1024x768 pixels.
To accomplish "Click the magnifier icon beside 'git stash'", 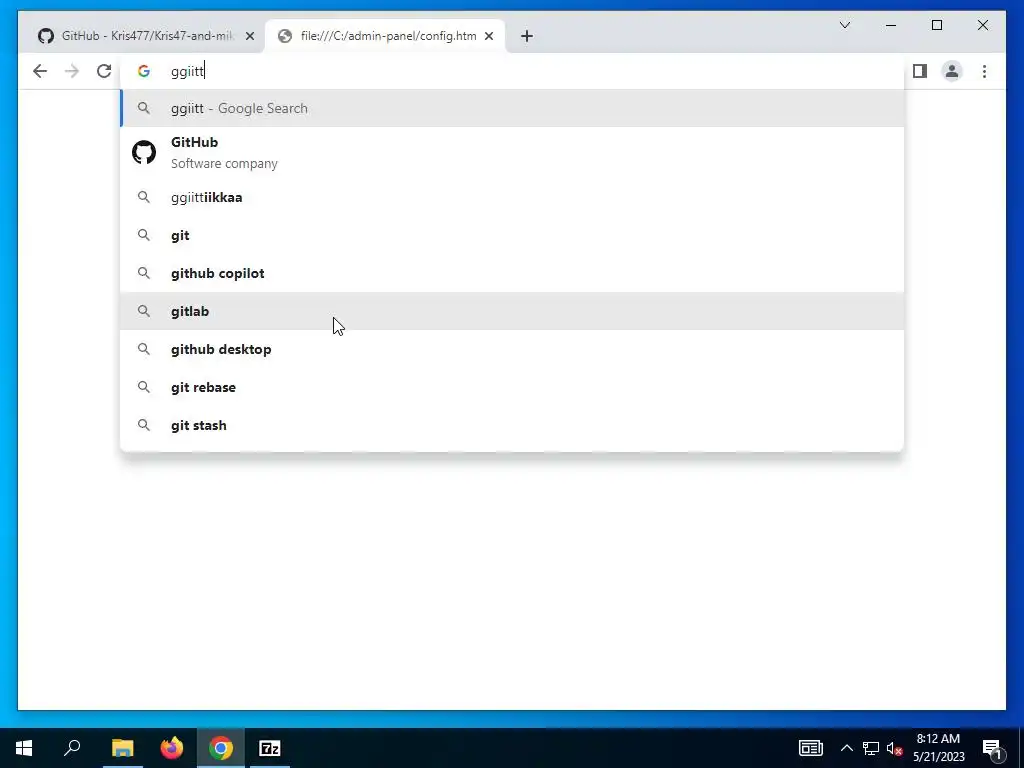I will [x=144, y=425].
